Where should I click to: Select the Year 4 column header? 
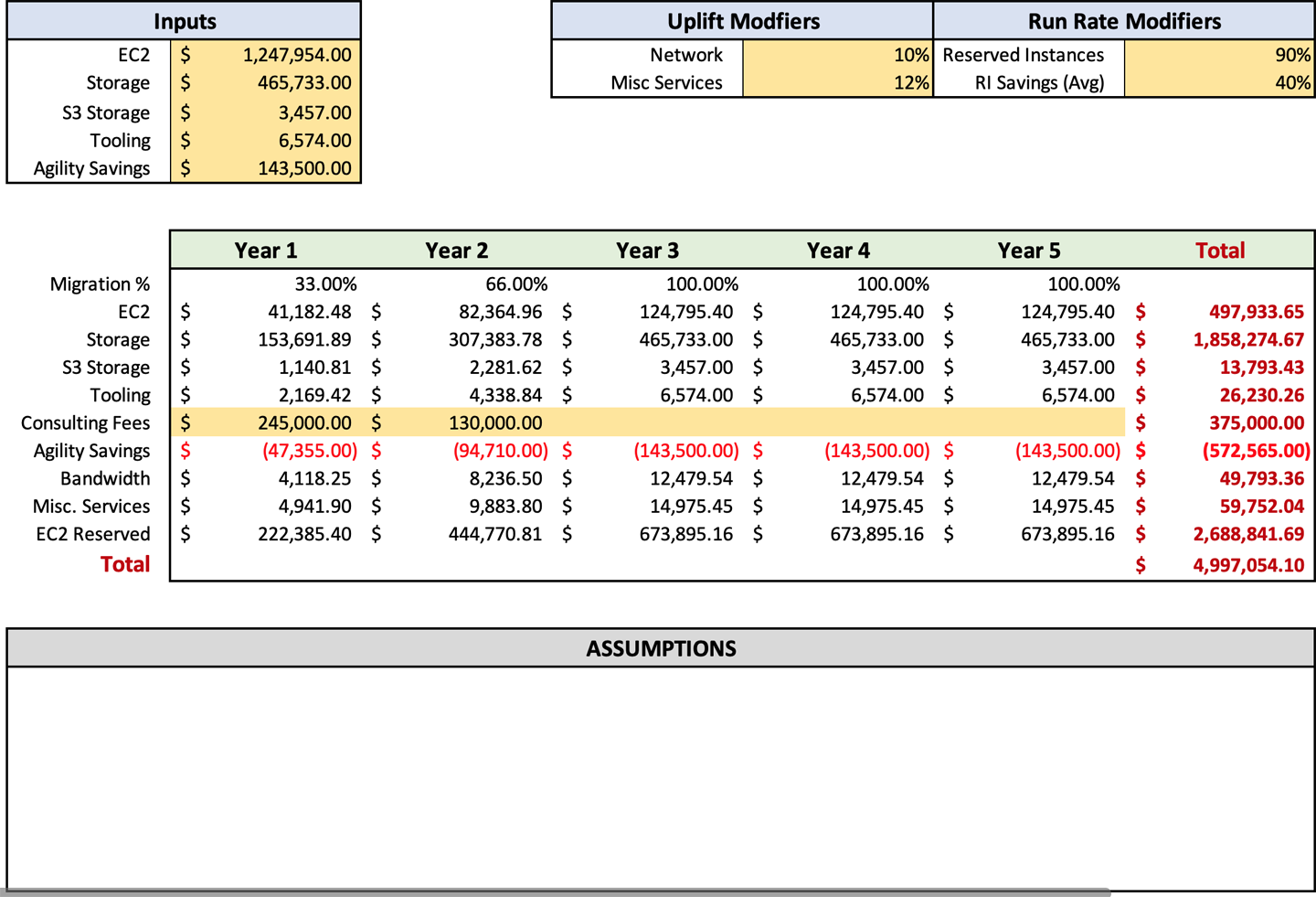[x=838, y=251]
